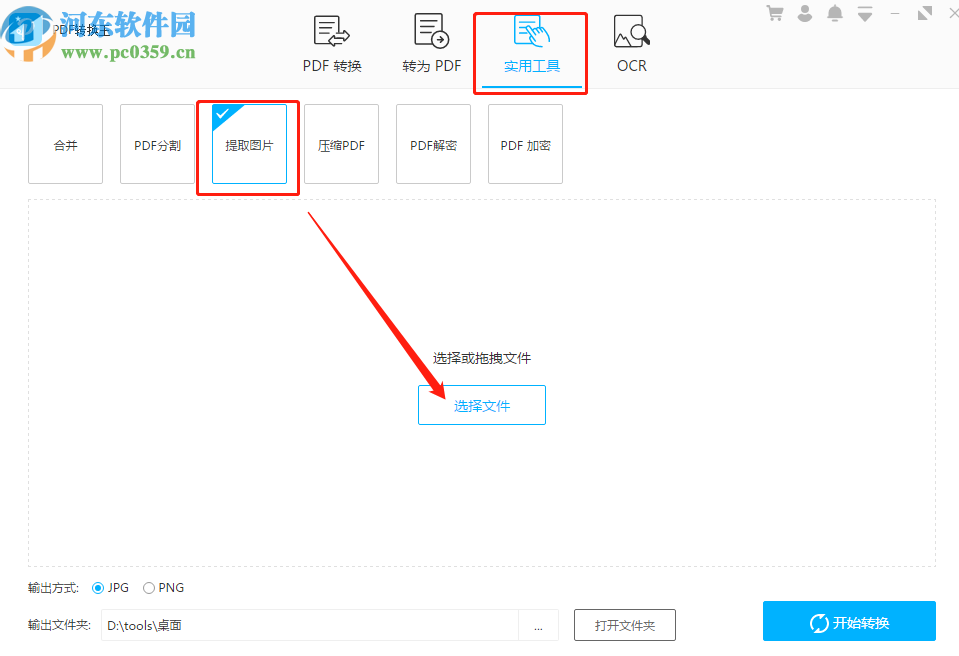Click the 选择文件 file selection button

point(481,404)
